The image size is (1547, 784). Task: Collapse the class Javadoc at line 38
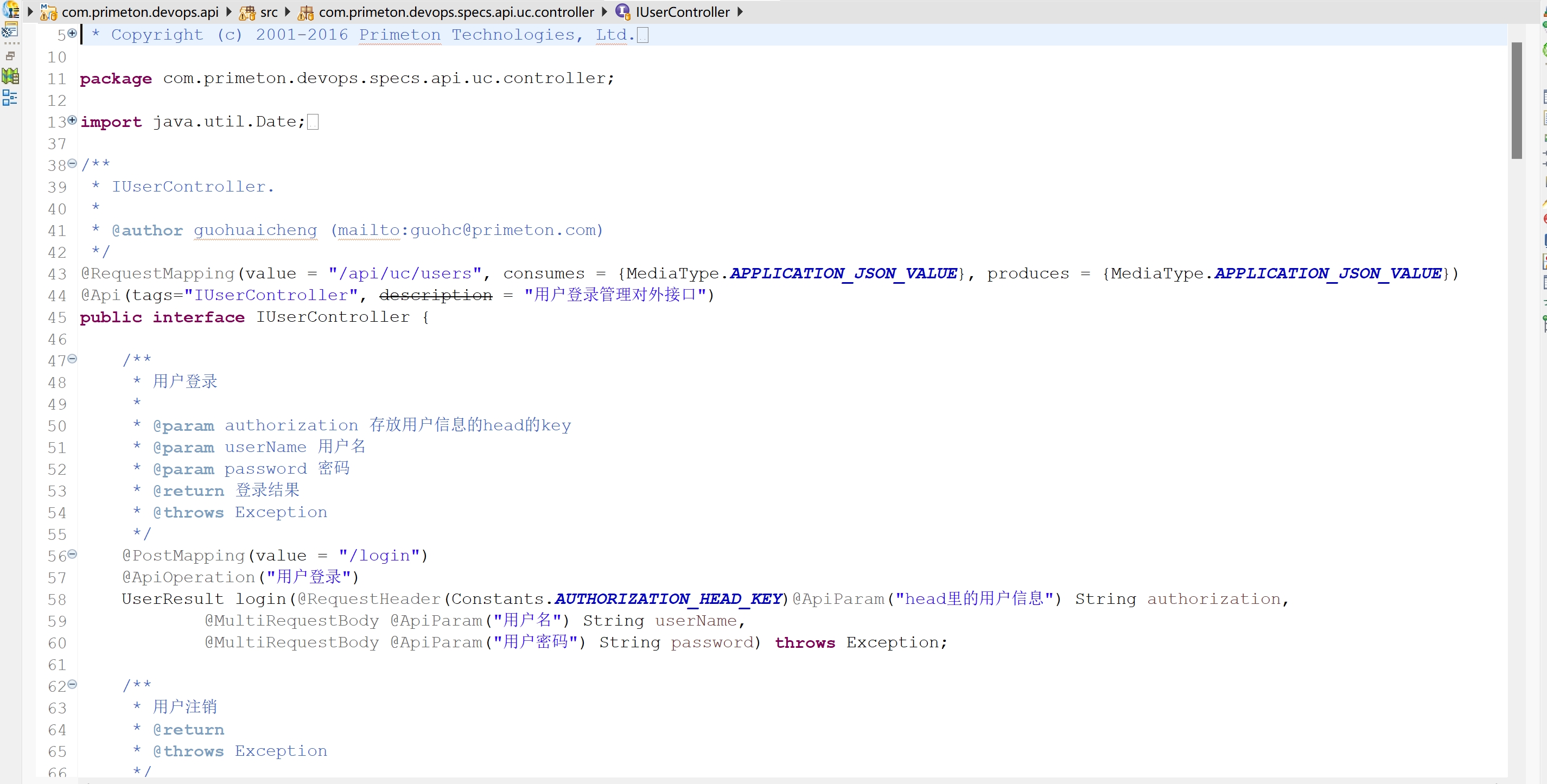(x=72, y=163)
